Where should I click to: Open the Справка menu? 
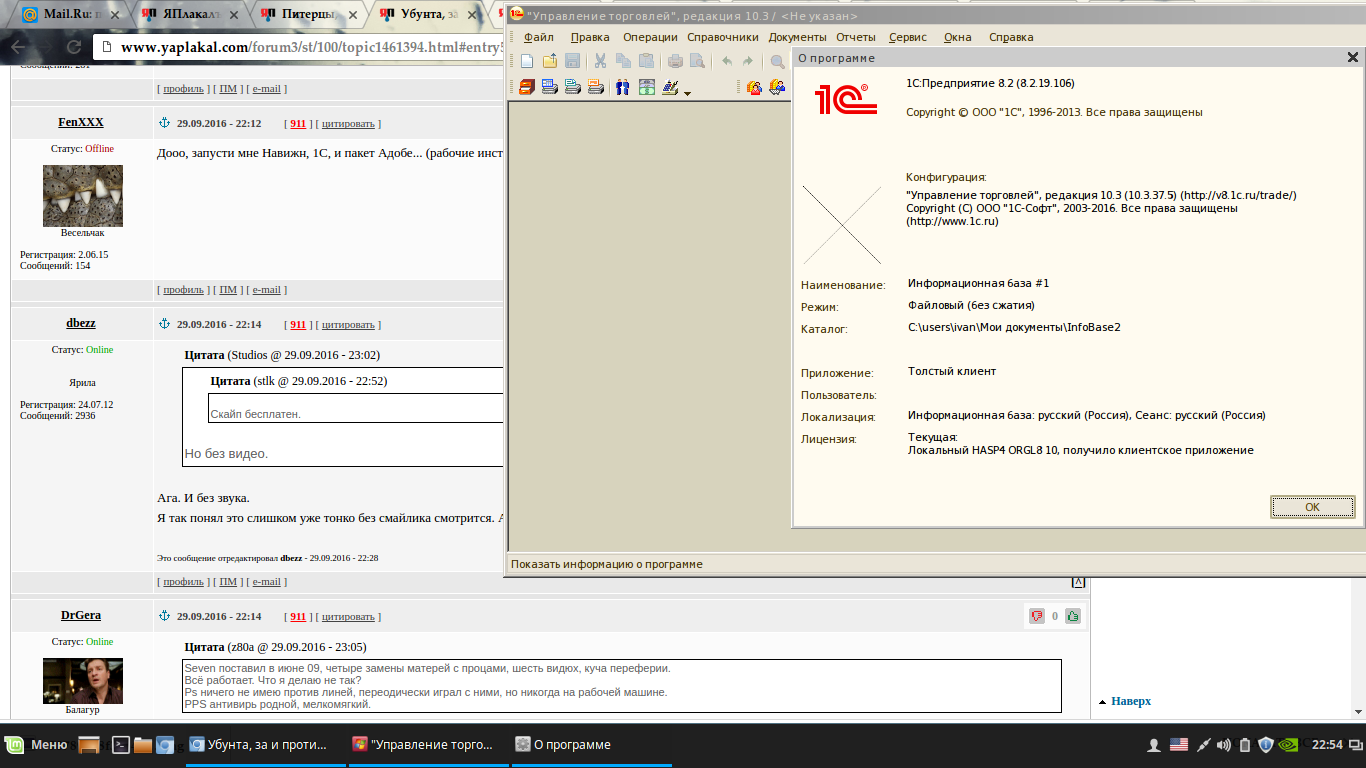[x=1011, y=37]
